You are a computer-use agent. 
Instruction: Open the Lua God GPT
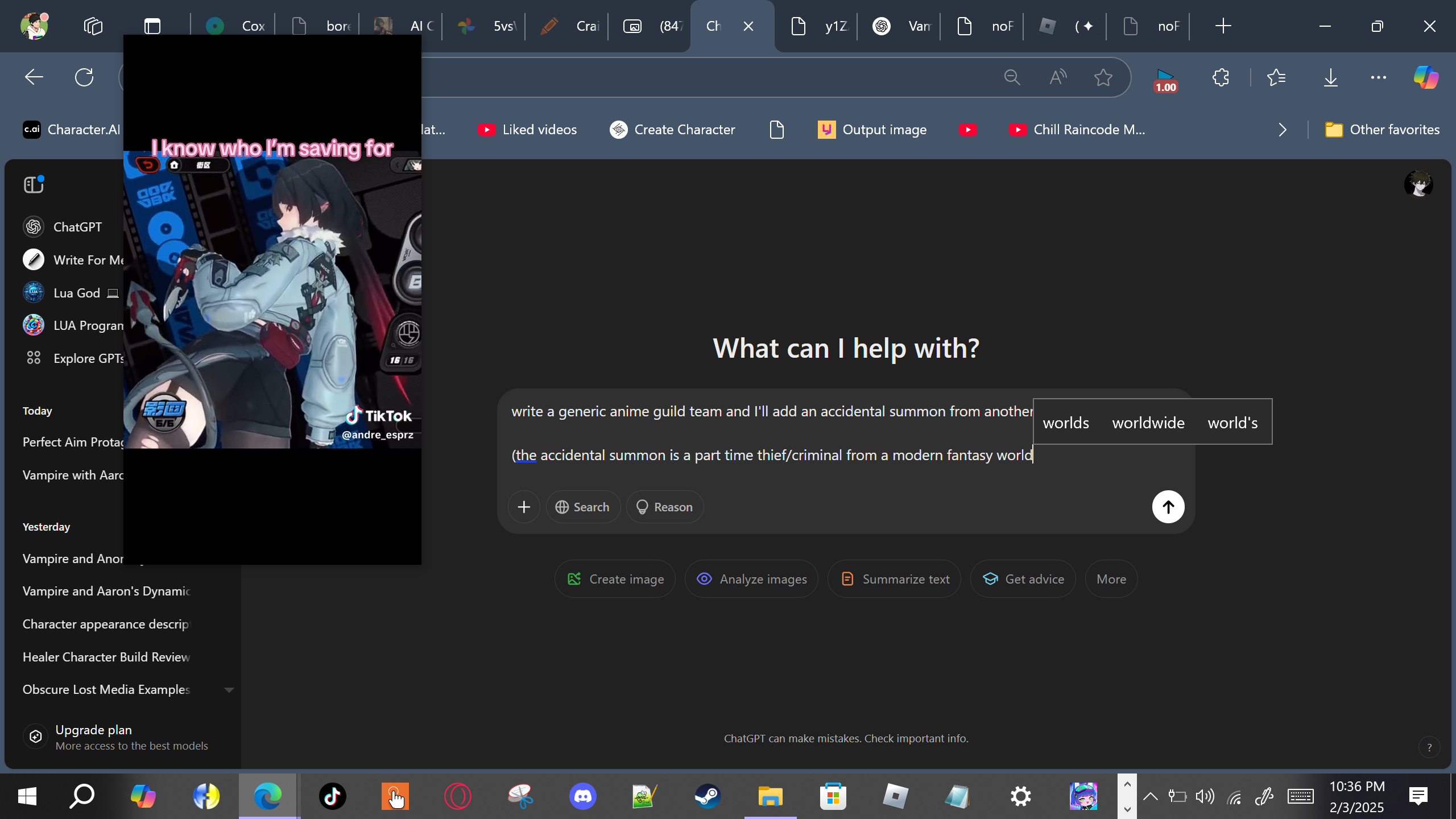click(x=71, y=293)
